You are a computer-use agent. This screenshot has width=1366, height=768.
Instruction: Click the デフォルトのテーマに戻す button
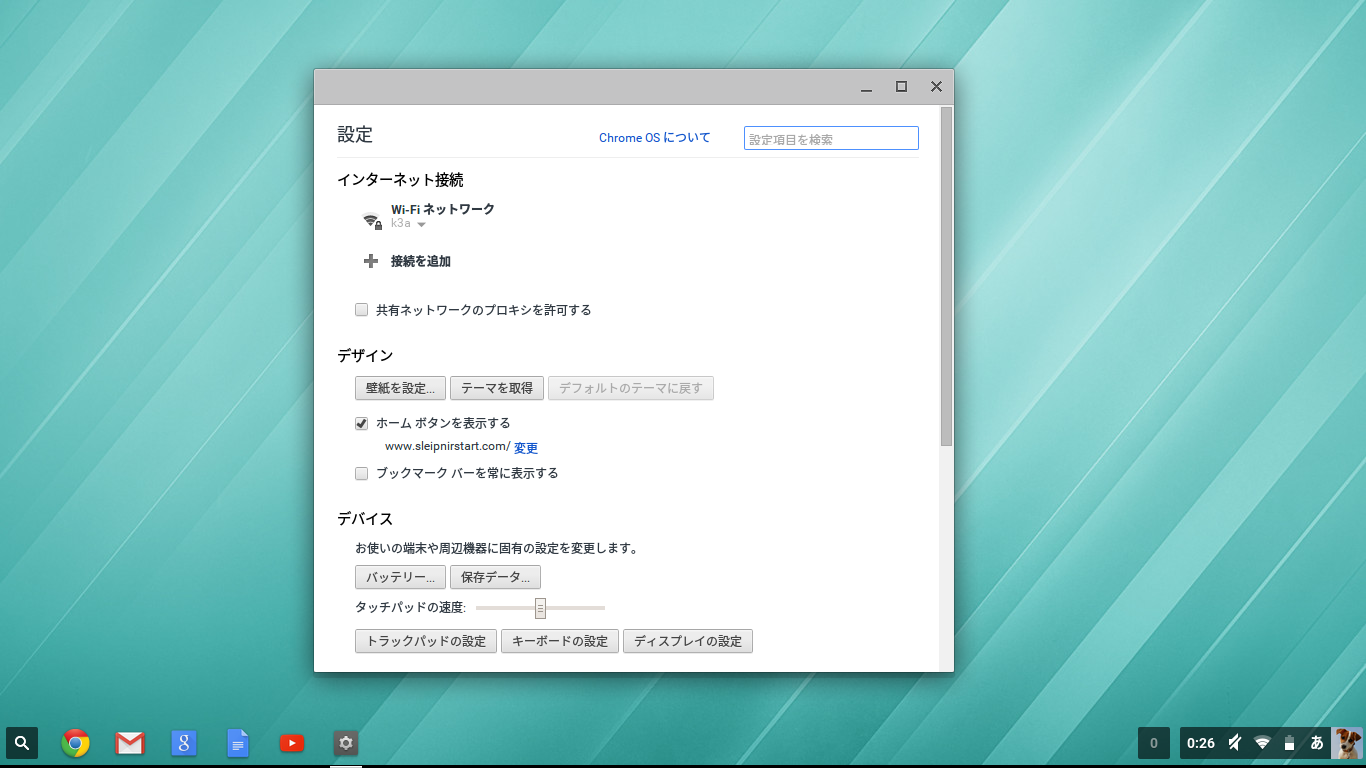(x=631, y=388)
